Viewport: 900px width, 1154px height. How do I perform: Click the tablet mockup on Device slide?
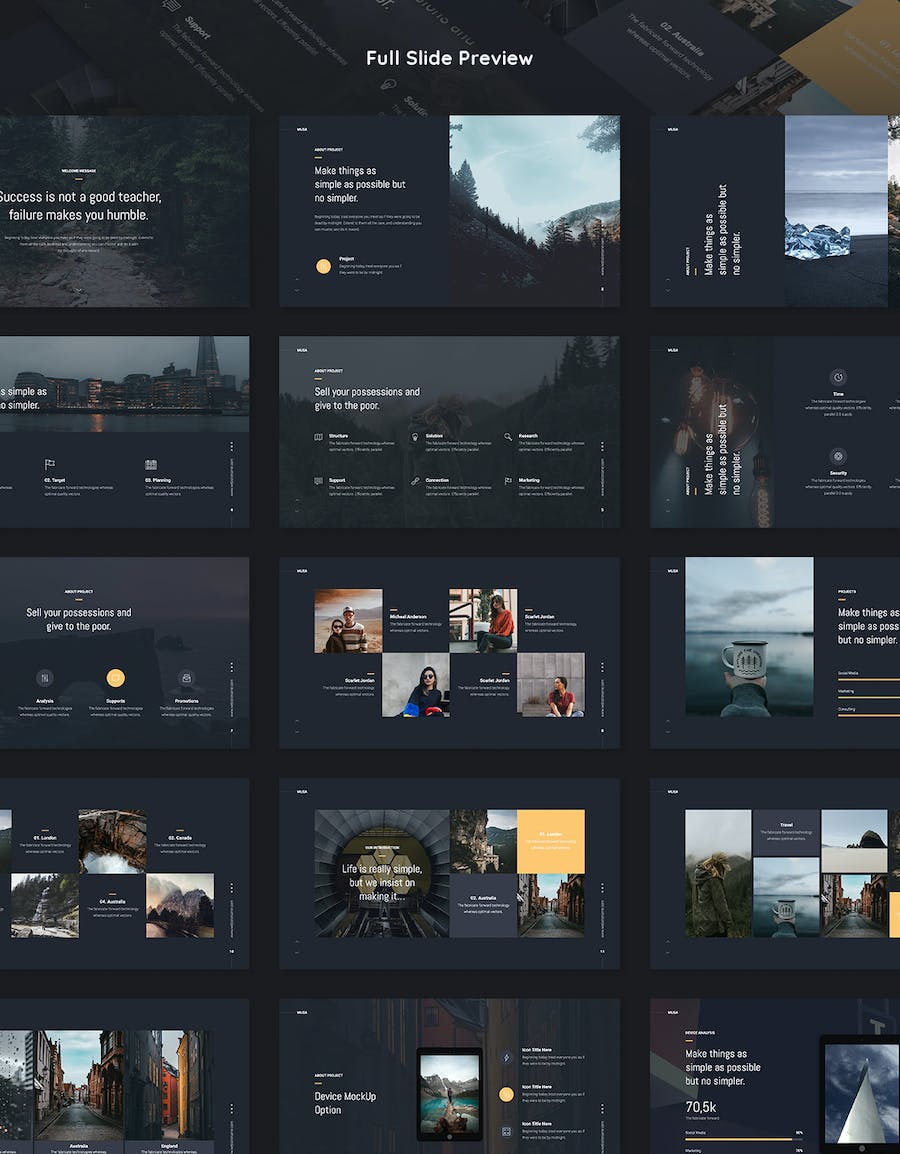[448, 1093]
